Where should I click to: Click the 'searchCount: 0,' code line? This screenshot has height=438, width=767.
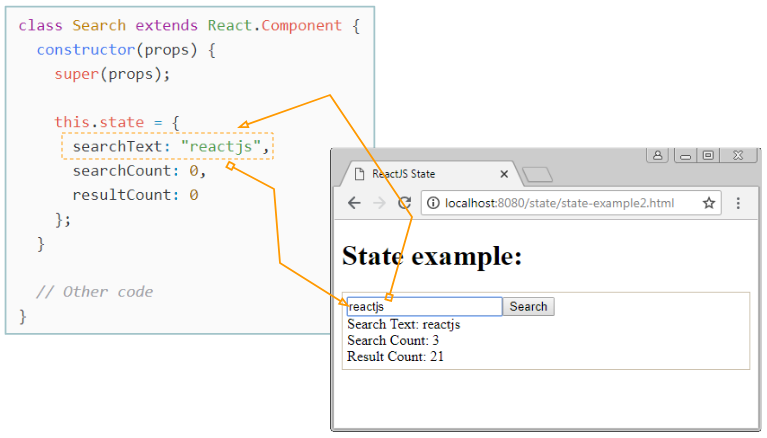click(139, 171)
